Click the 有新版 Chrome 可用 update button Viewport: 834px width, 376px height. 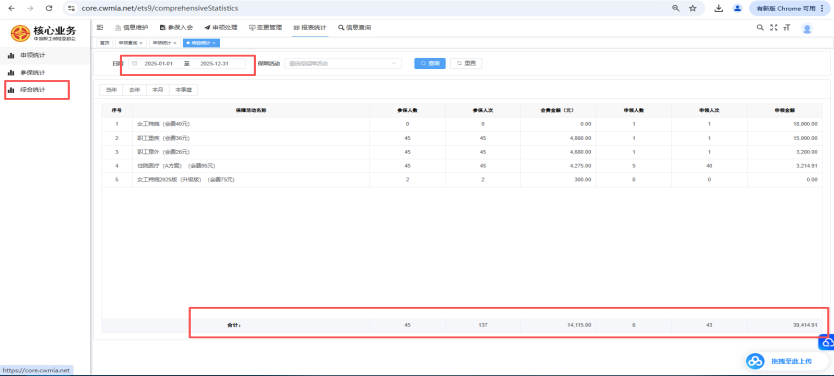point(786,9)
